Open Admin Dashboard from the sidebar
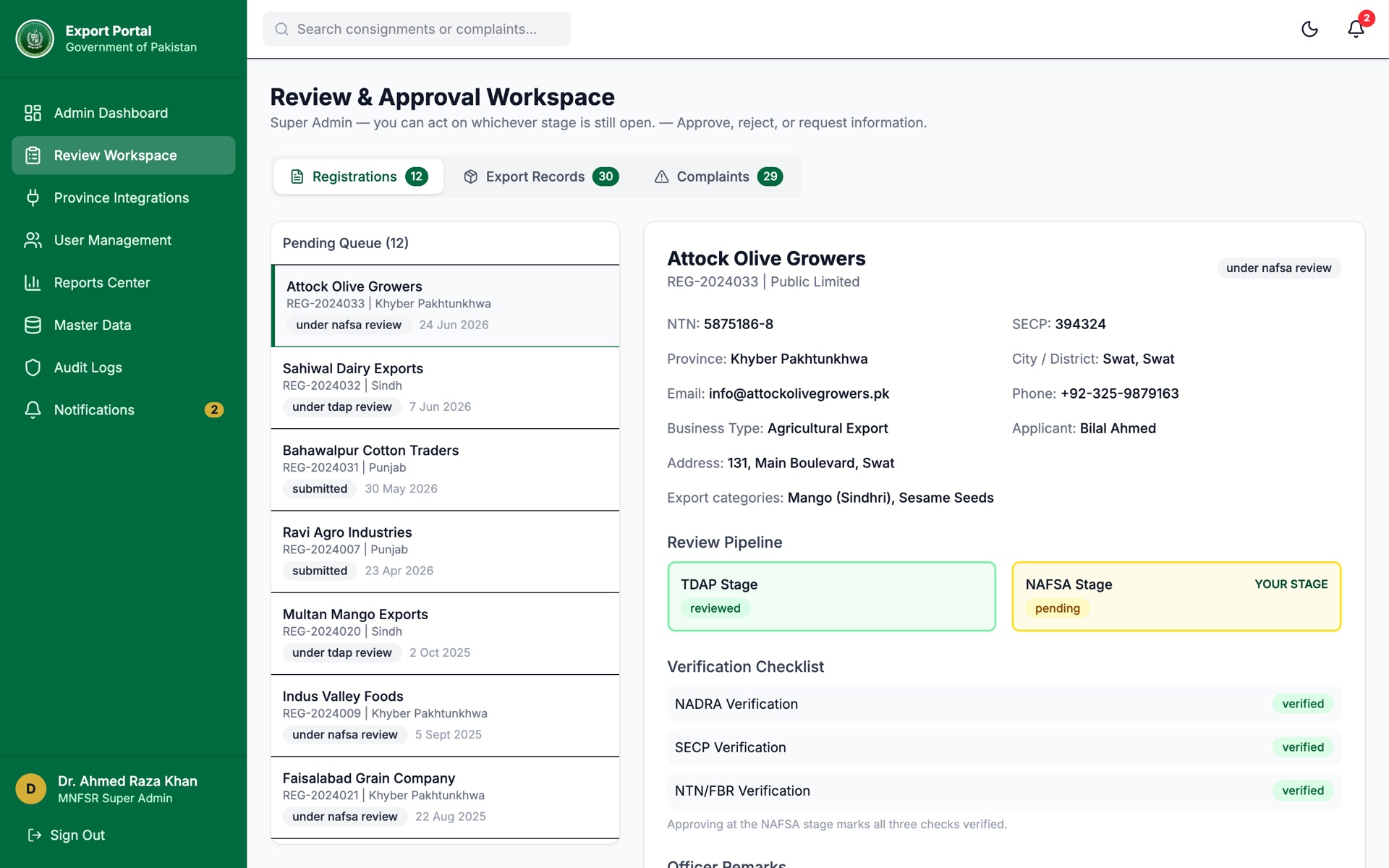 [124, 113]
